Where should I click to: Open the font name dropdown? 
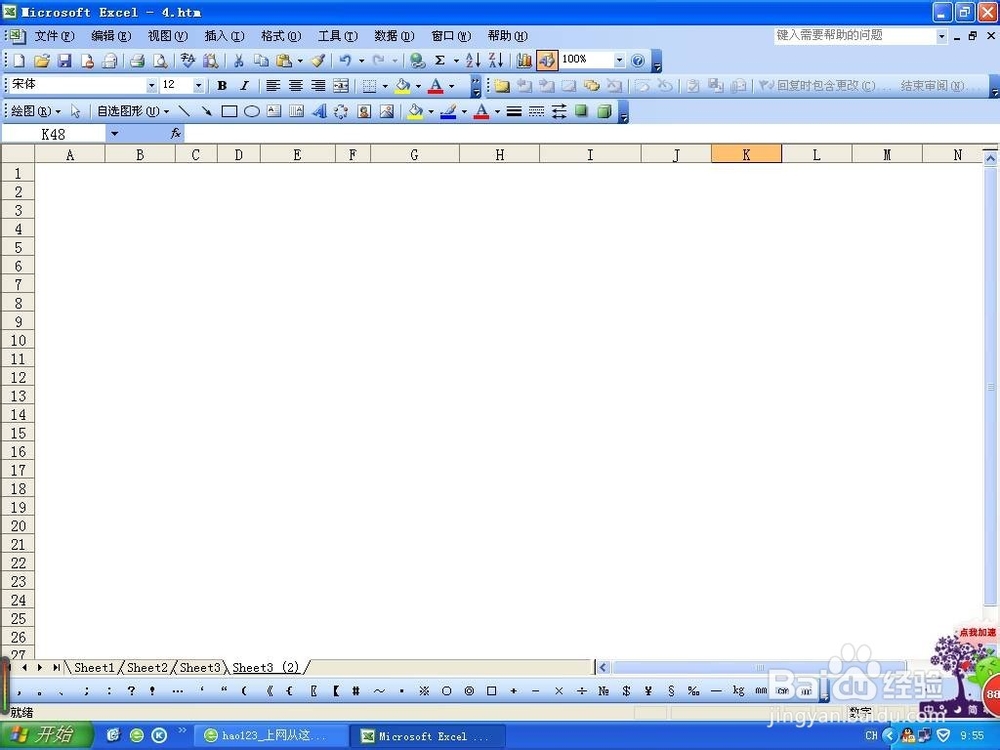151,85
